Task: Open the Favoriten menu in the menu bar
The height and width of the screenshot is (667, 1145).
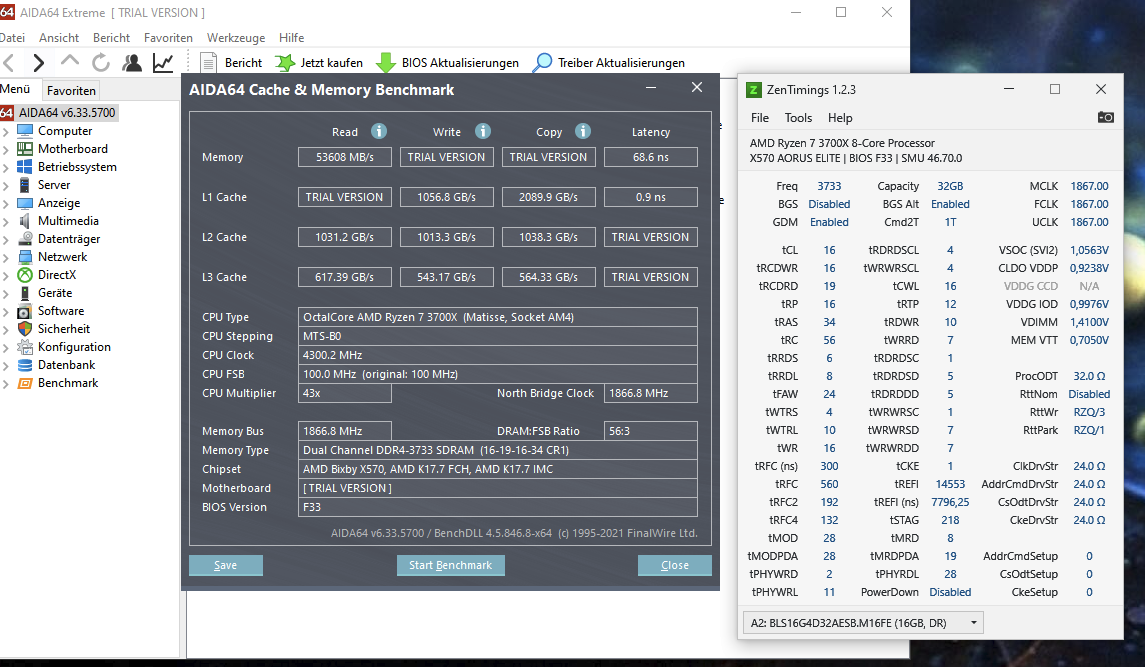Action: [168, 37]
